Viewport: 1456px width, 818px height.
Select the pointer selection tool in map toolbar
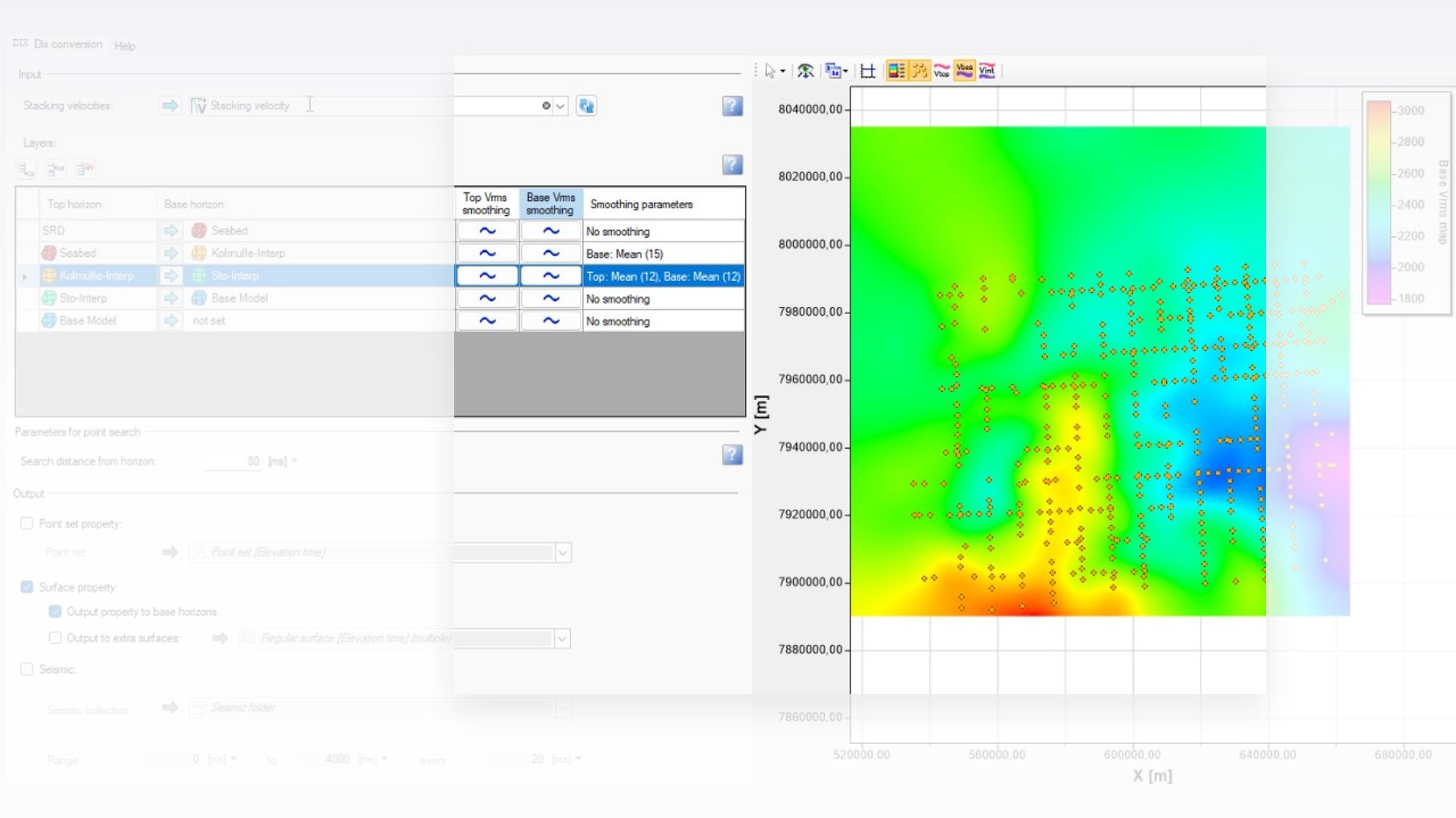click(x=770, y=71)
